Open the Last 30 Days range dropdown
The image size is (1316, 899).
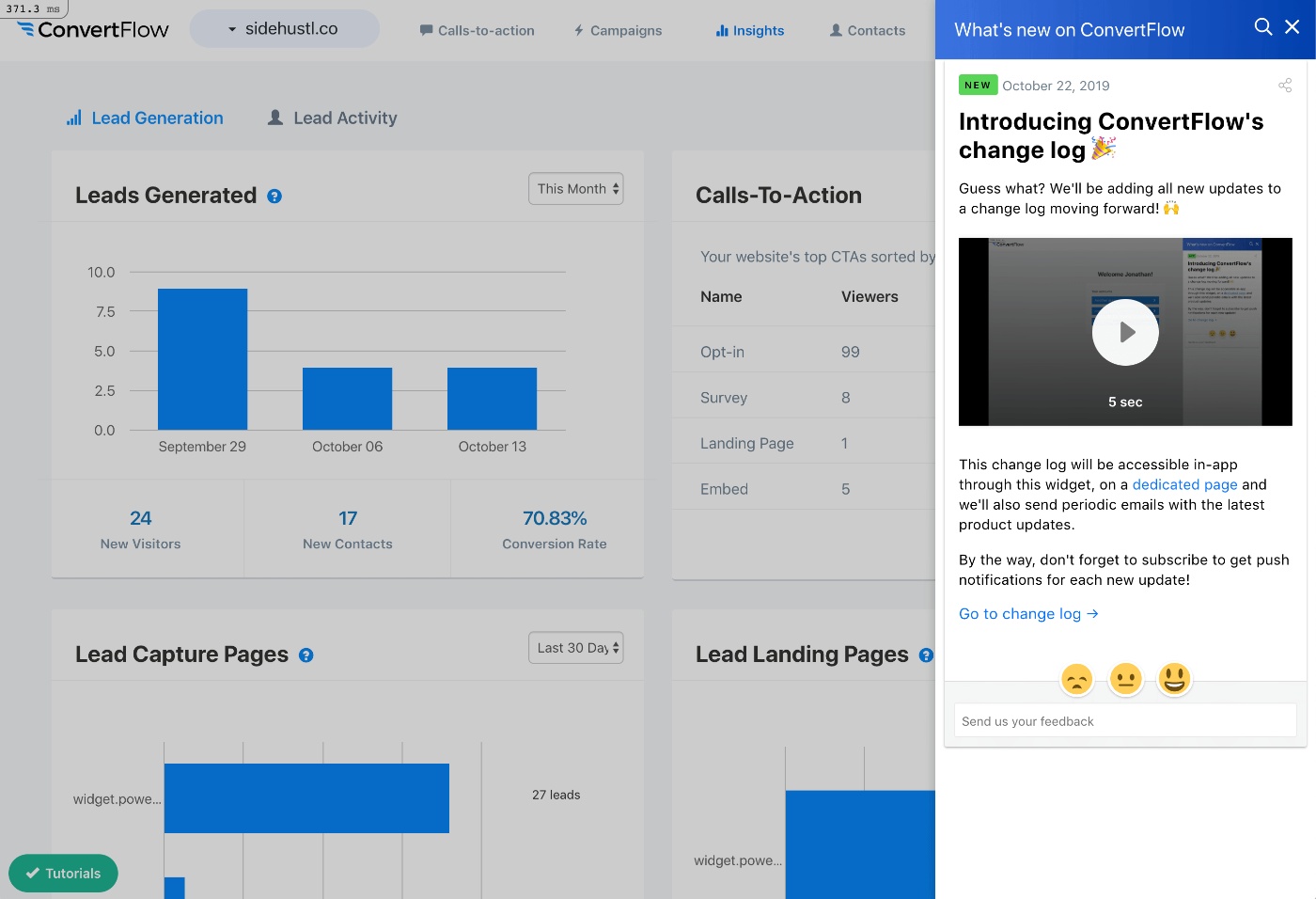coord(576,648)
